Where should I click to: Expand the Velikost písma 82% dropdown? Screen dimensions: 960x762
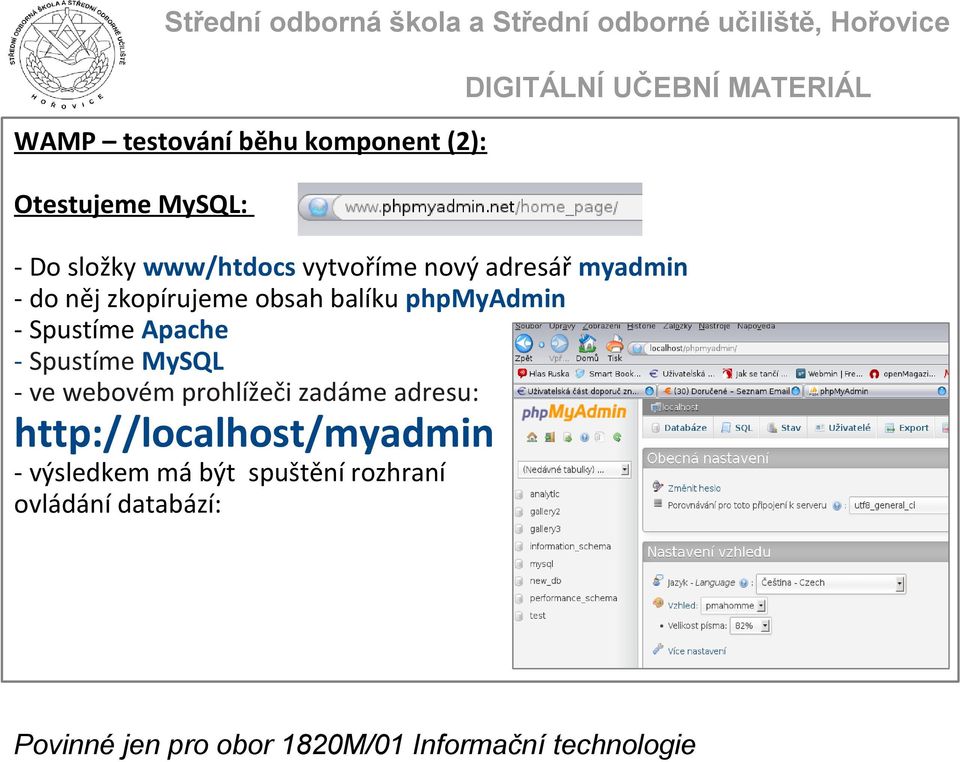[x=751, y=626]
